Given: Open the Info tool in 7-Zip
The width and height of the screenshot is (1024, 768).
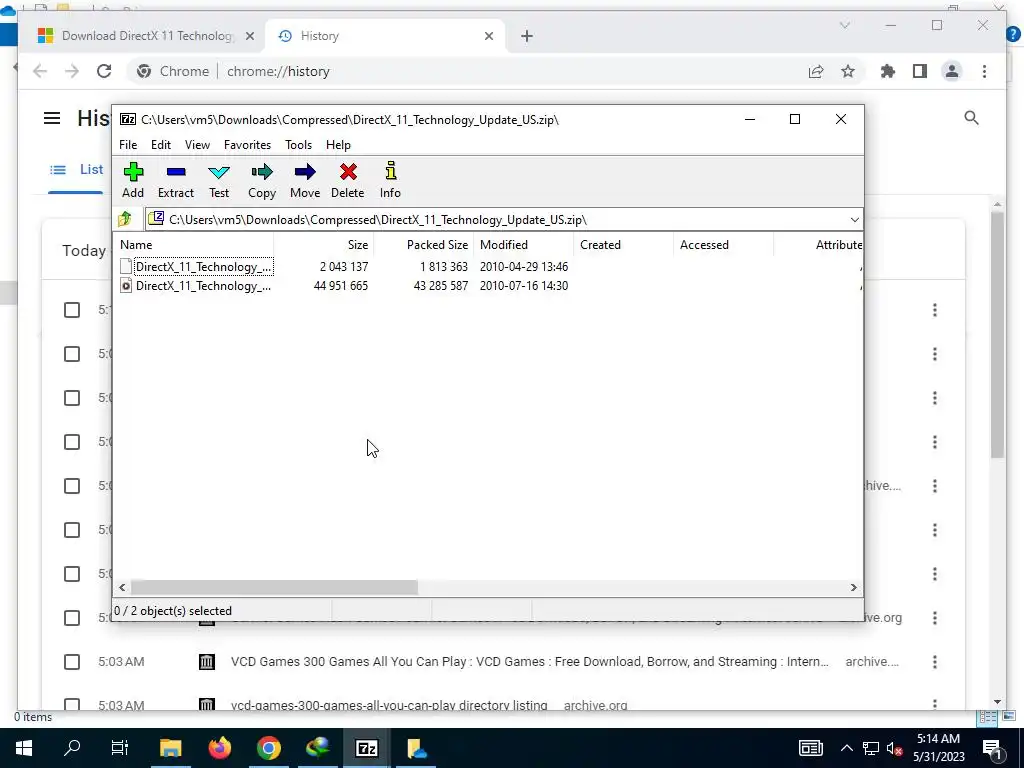Looking at the screenshot, I should (391, 180).
